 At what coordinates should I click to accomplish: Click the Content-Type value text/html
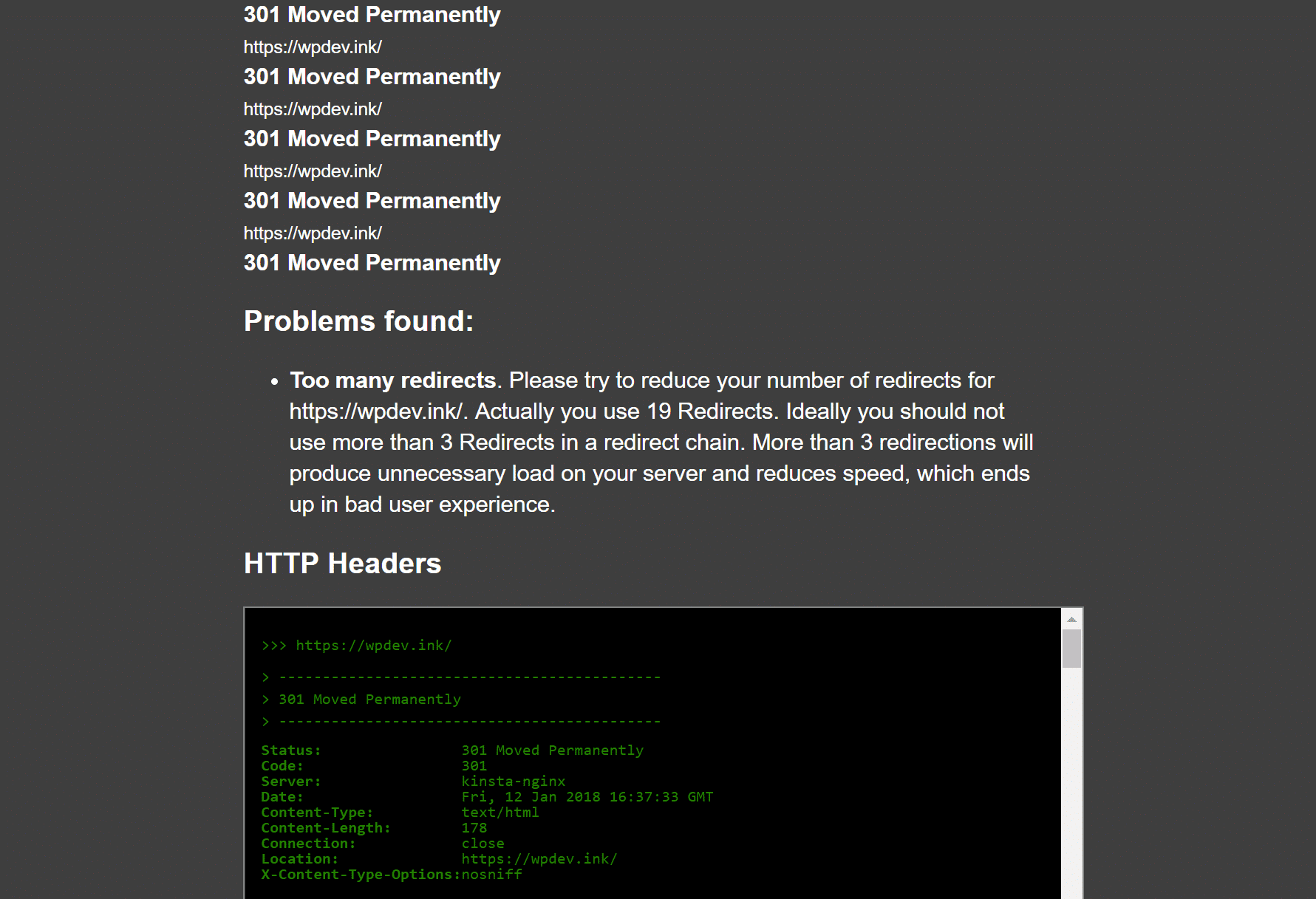(x=500, y=813)
